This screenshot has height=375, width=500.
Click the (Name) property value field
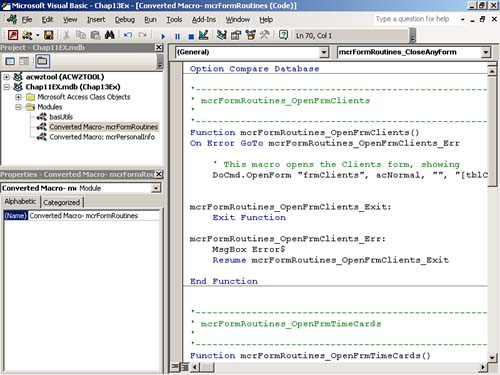click(x=94, y=216)
